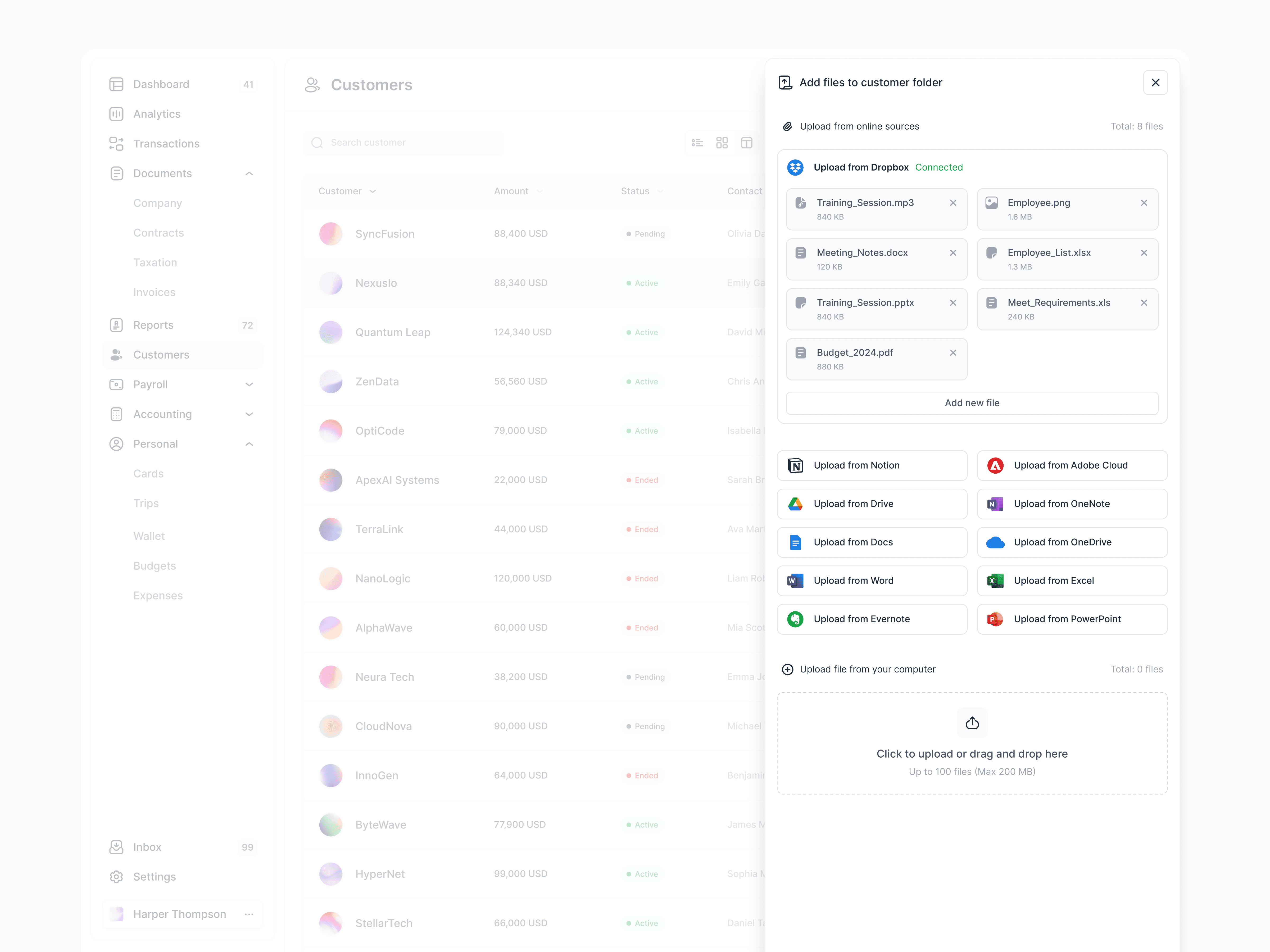The height and width of the screenshot is (952, 1270).
Task: Open the Analytics sidebar item
Action: pos(157,114)
